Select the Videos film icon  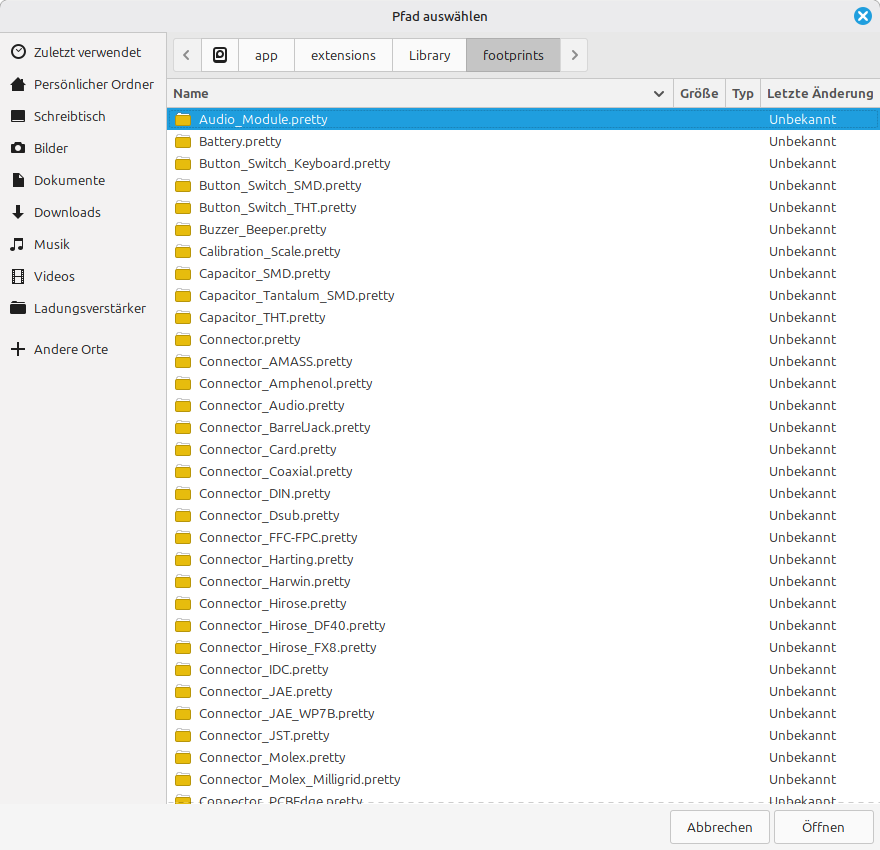(19, 276)
